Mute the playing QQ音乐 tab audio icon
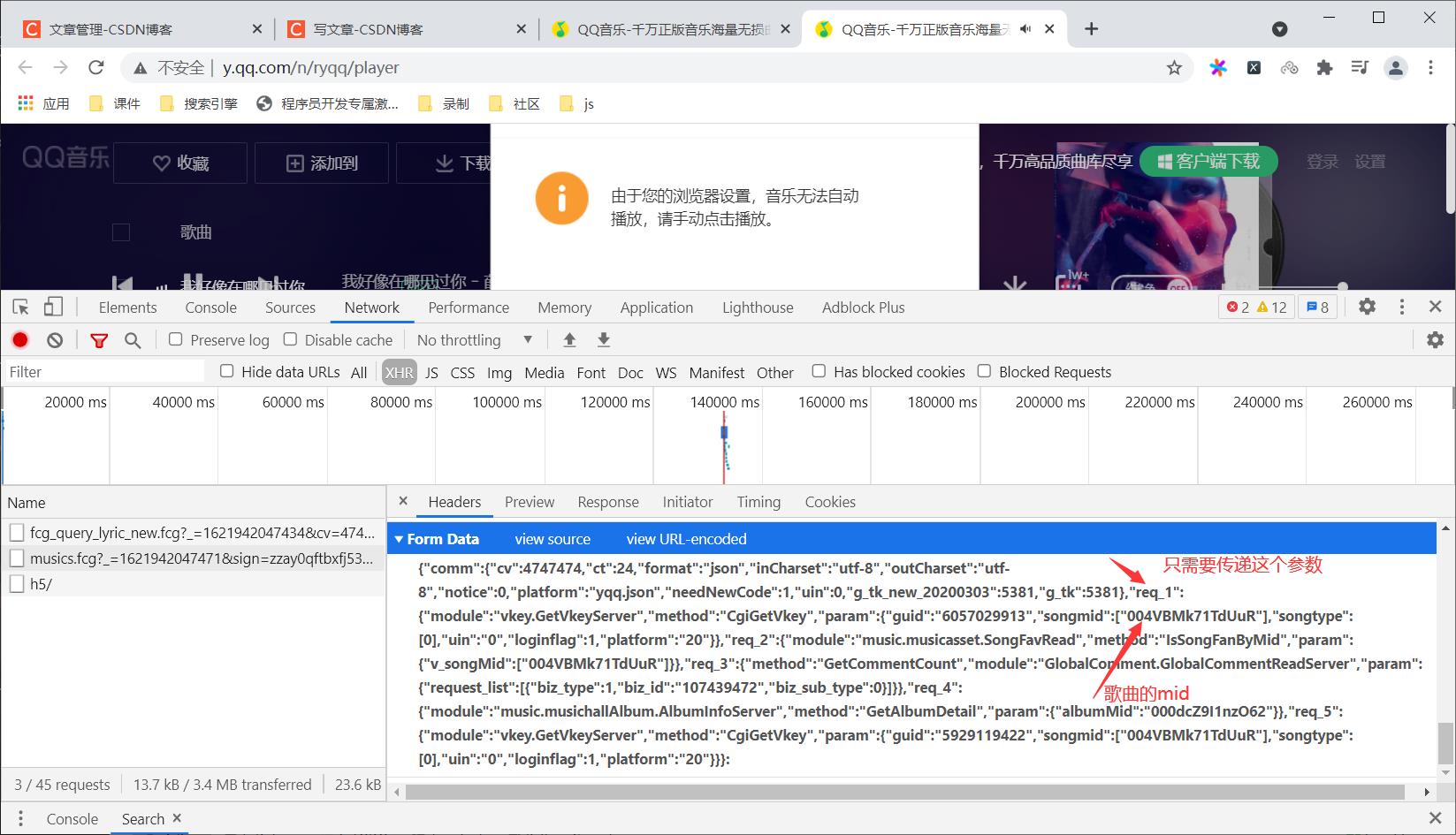The height and width of the screenshot is (835, 1456). point(1025,29)
